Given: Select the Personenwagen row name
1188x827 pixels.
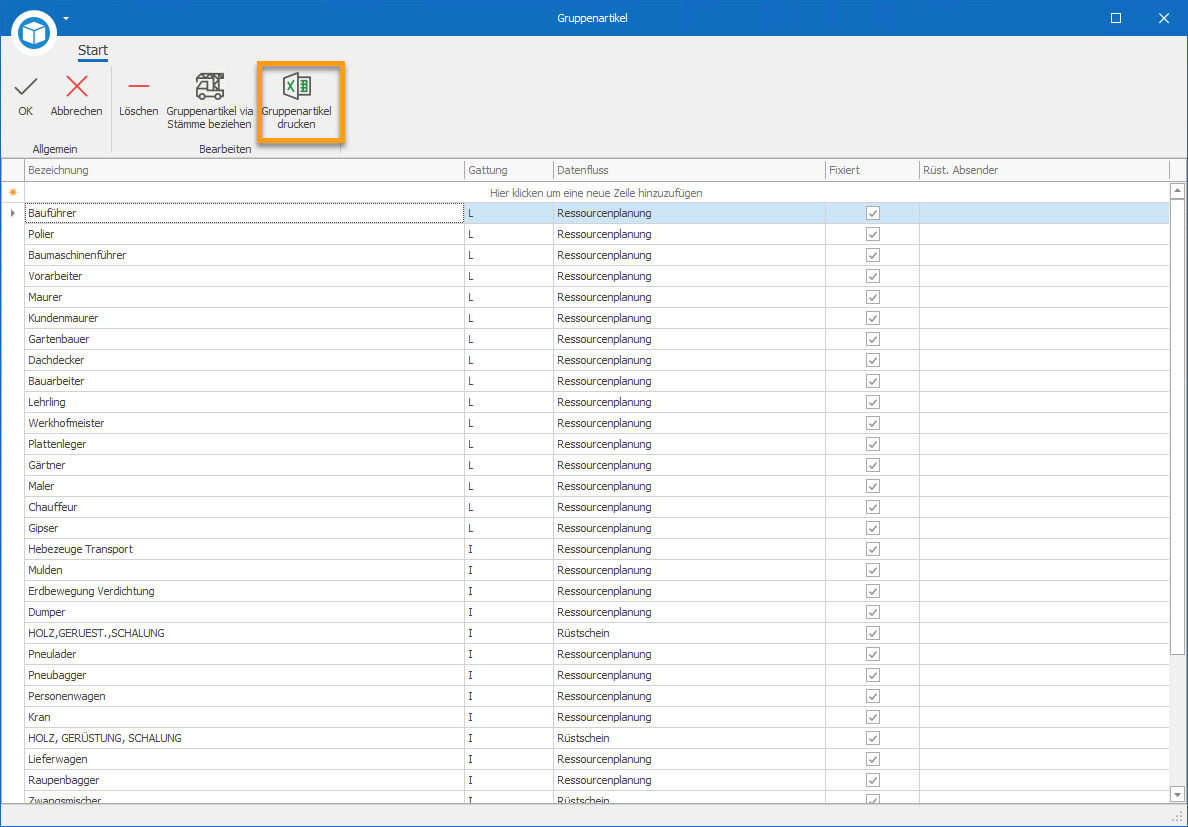Looking at the screenshot, I should [x=67, y=696].
